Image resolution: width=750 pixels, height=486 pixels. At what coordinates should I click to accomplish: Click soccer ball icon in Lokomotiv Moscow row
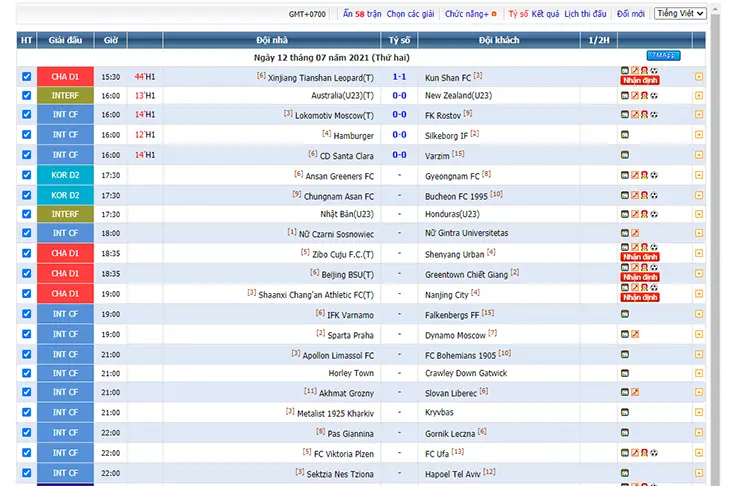654,115
